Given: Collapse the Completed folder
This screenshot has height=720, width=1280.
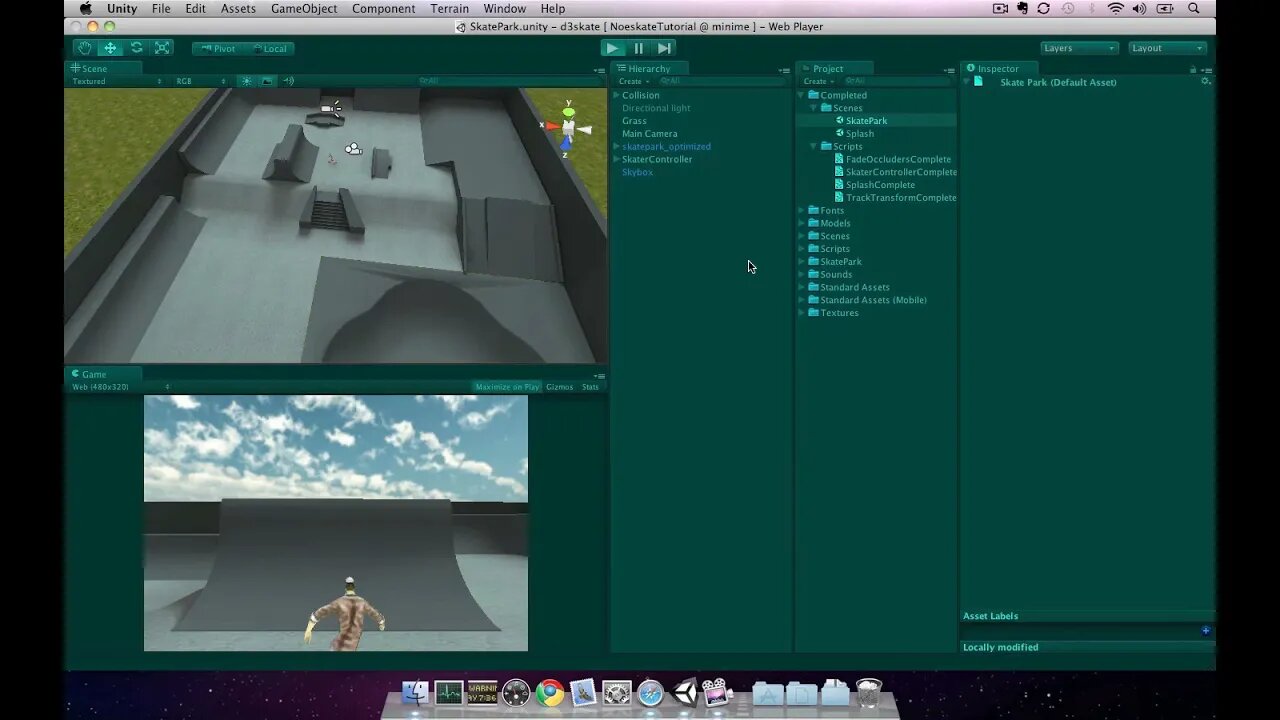Looking at the screenshot, I should click(801, 95).
